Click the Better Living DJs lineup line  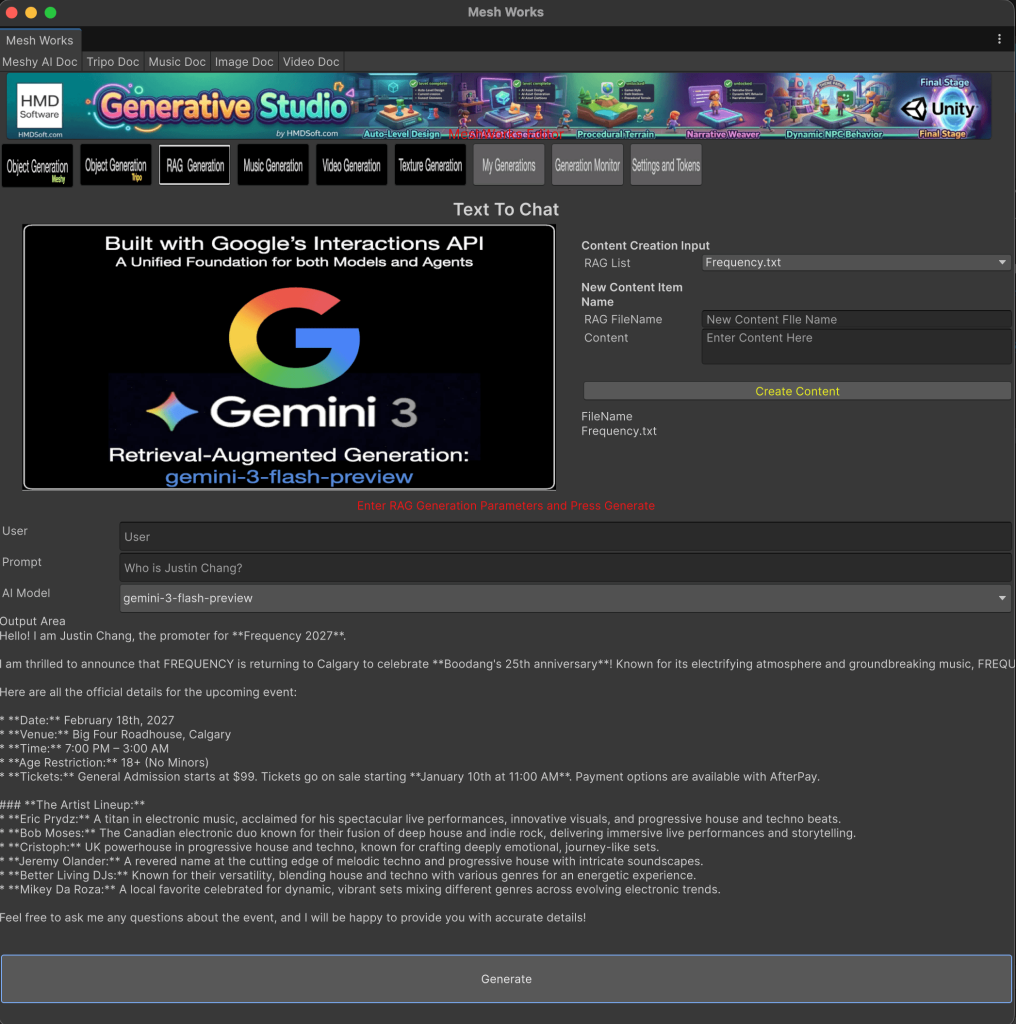[348, 875]
